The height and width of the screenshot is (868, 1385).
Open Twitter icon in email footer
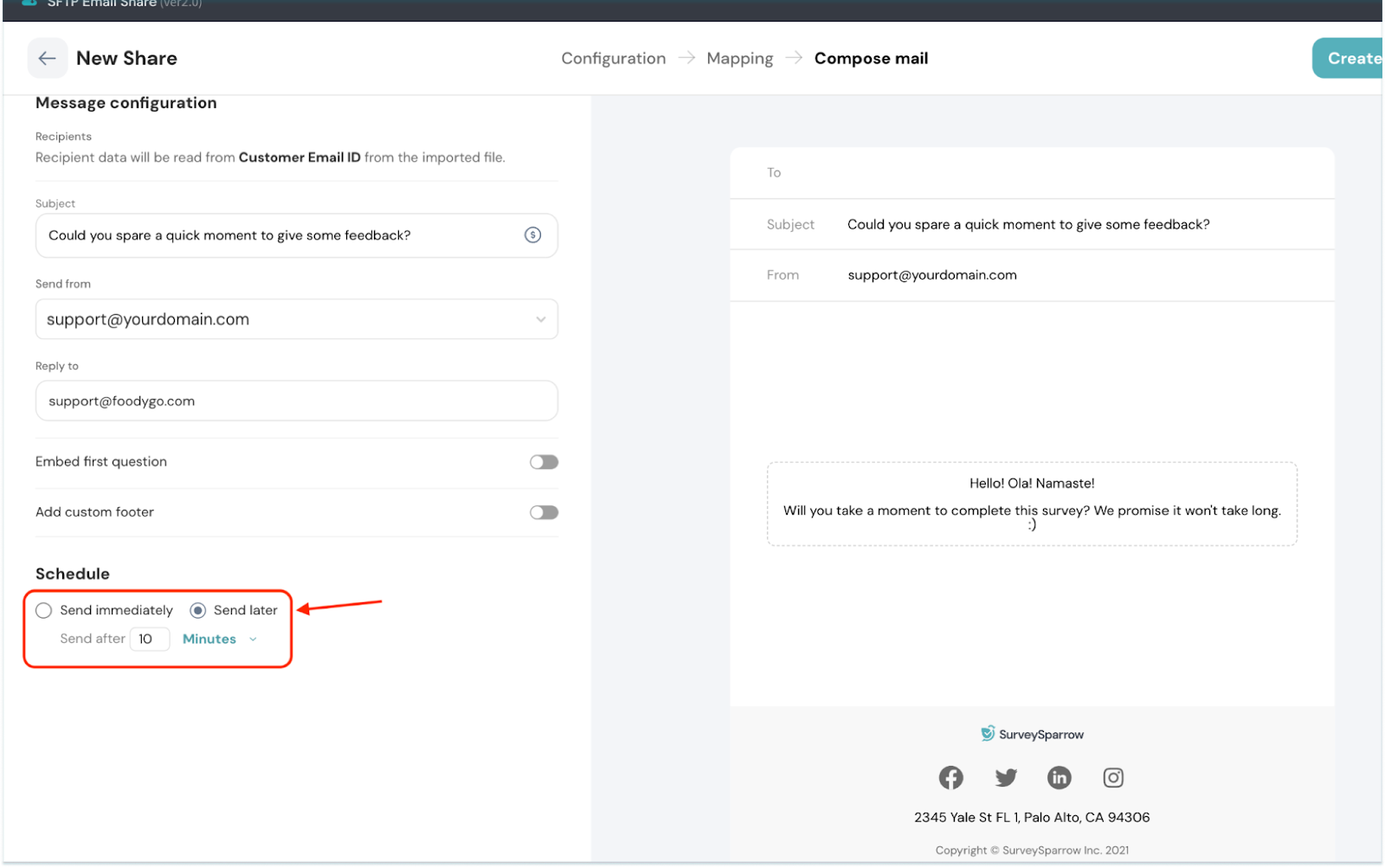[x=1005, y=777]
